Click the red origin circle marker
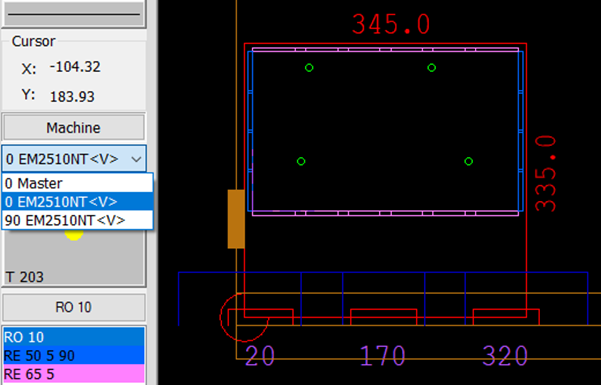The image size is (601, 385). click(244, 318)
